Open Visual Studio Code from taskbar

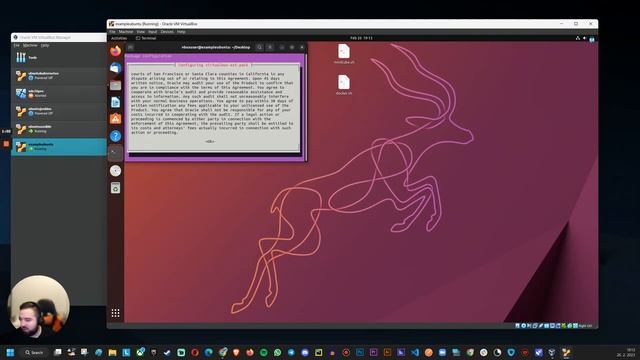tap(415, 352)
